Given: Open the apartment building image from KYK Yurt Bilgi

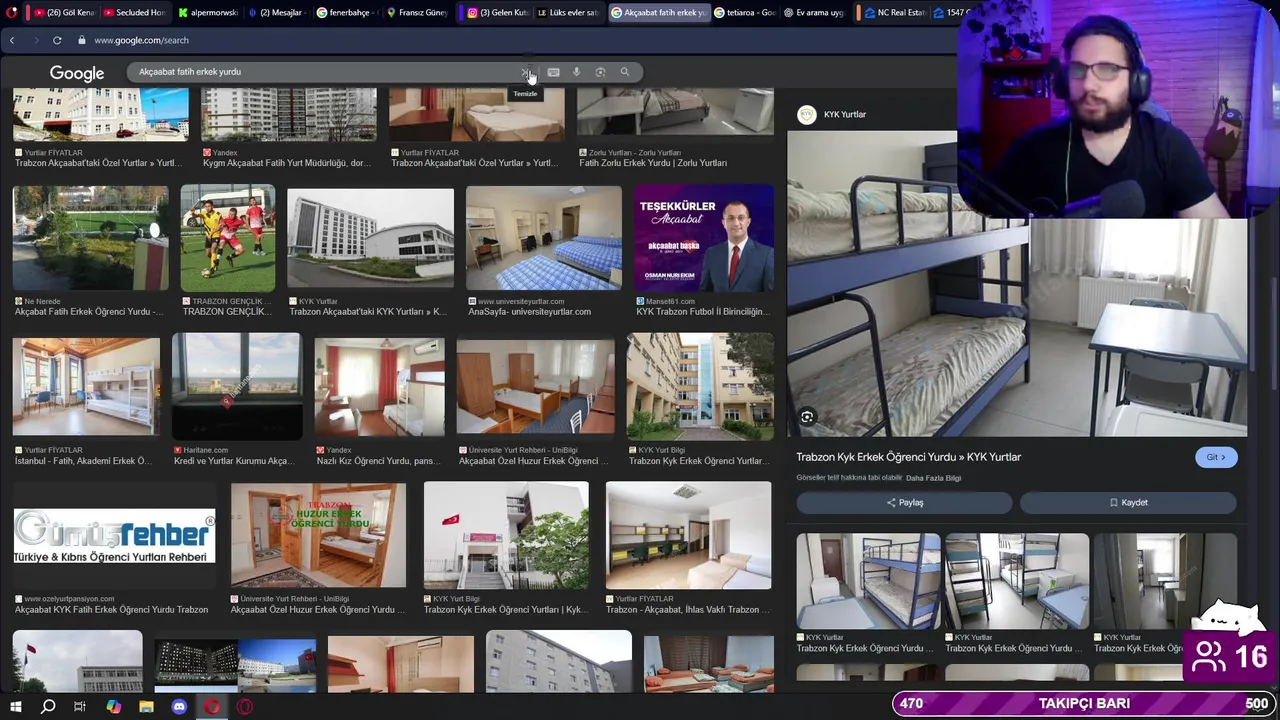Looking at the screenshot, I should tap(700, 386).
